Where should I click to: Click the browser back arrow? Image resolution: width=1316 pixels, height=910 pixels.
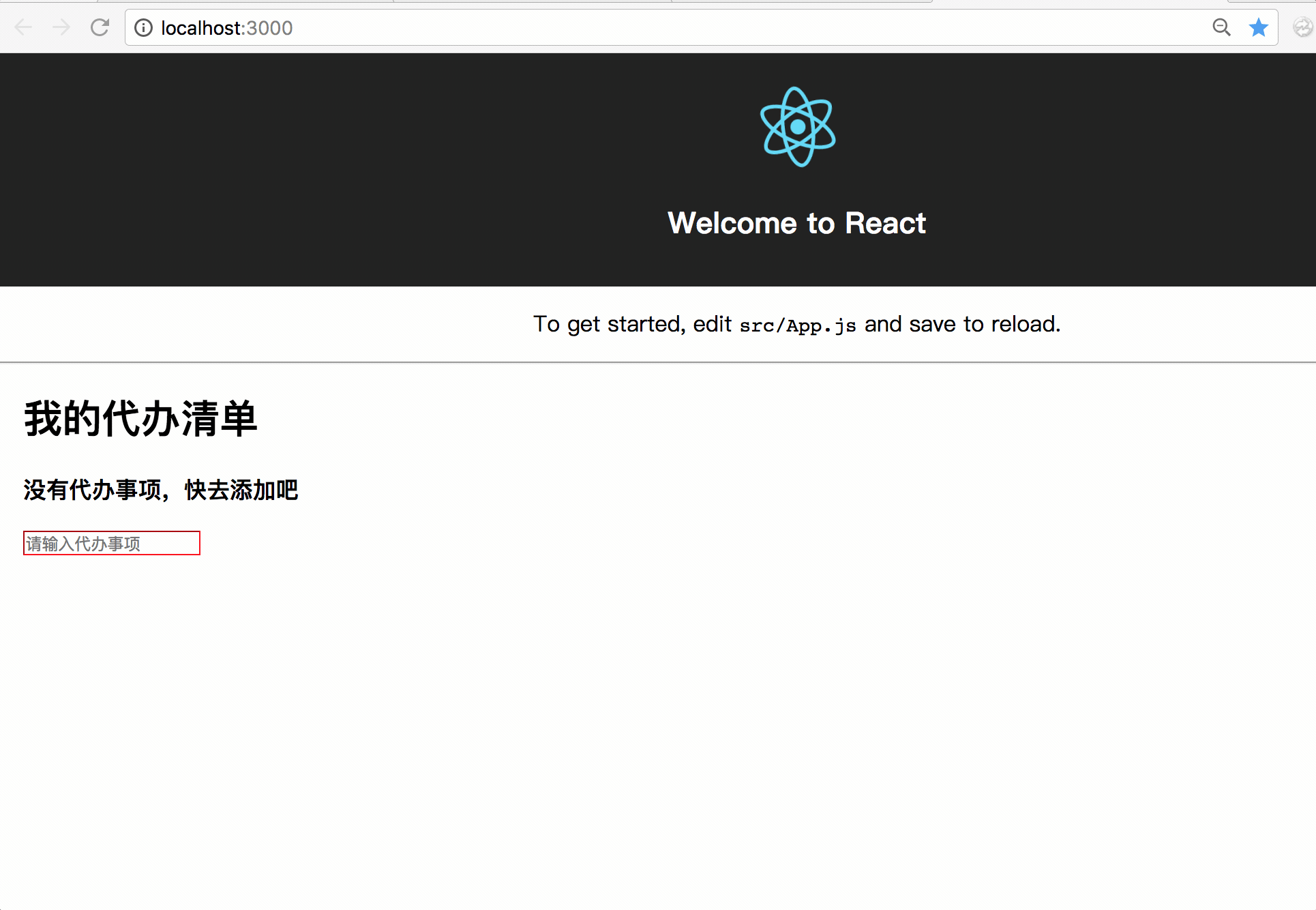pos(23,27)
